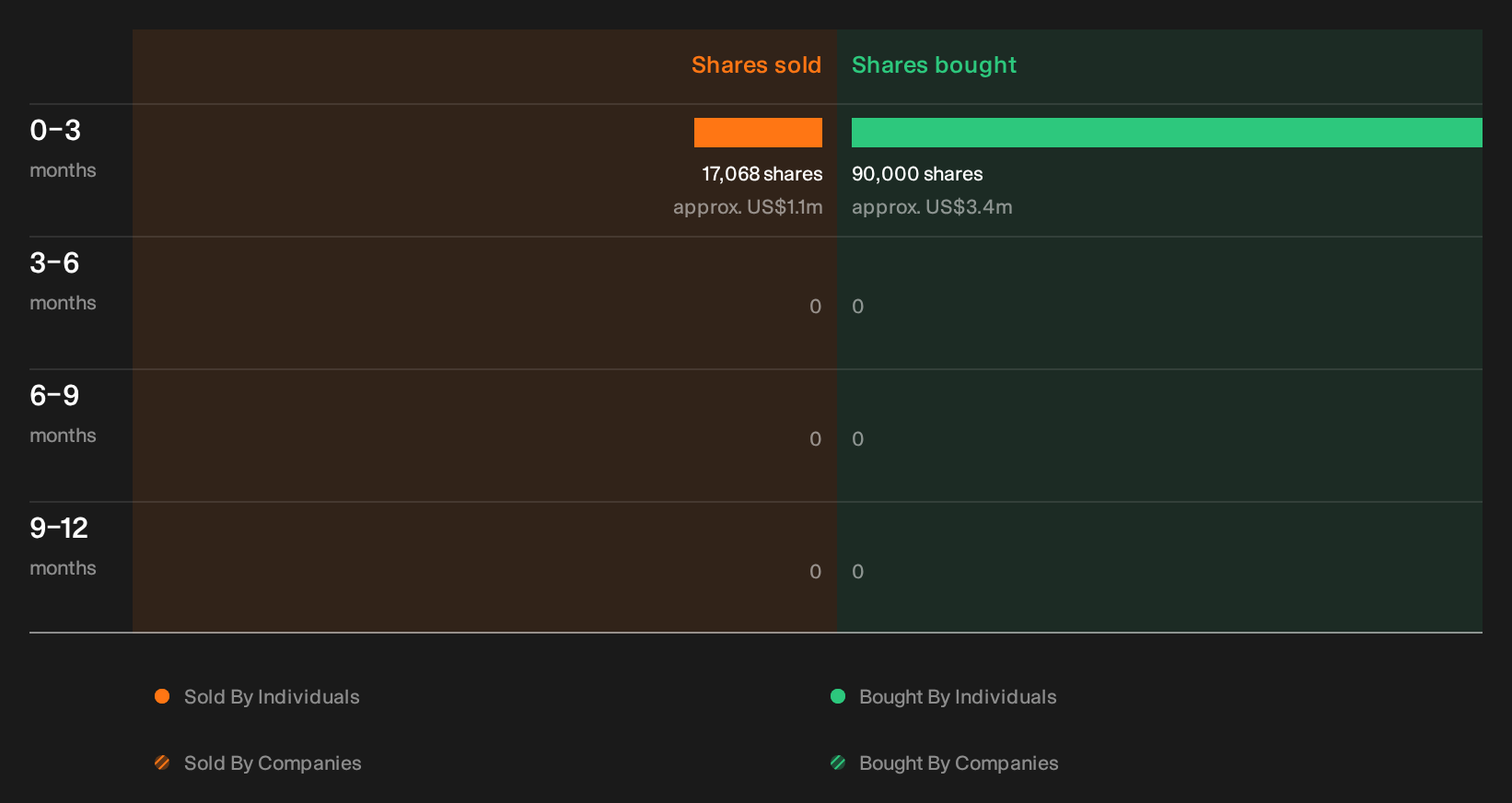Click the "approx. US$1.1m" amount
This screenshot has height=803, width=1512.
[x=748, y=207]
